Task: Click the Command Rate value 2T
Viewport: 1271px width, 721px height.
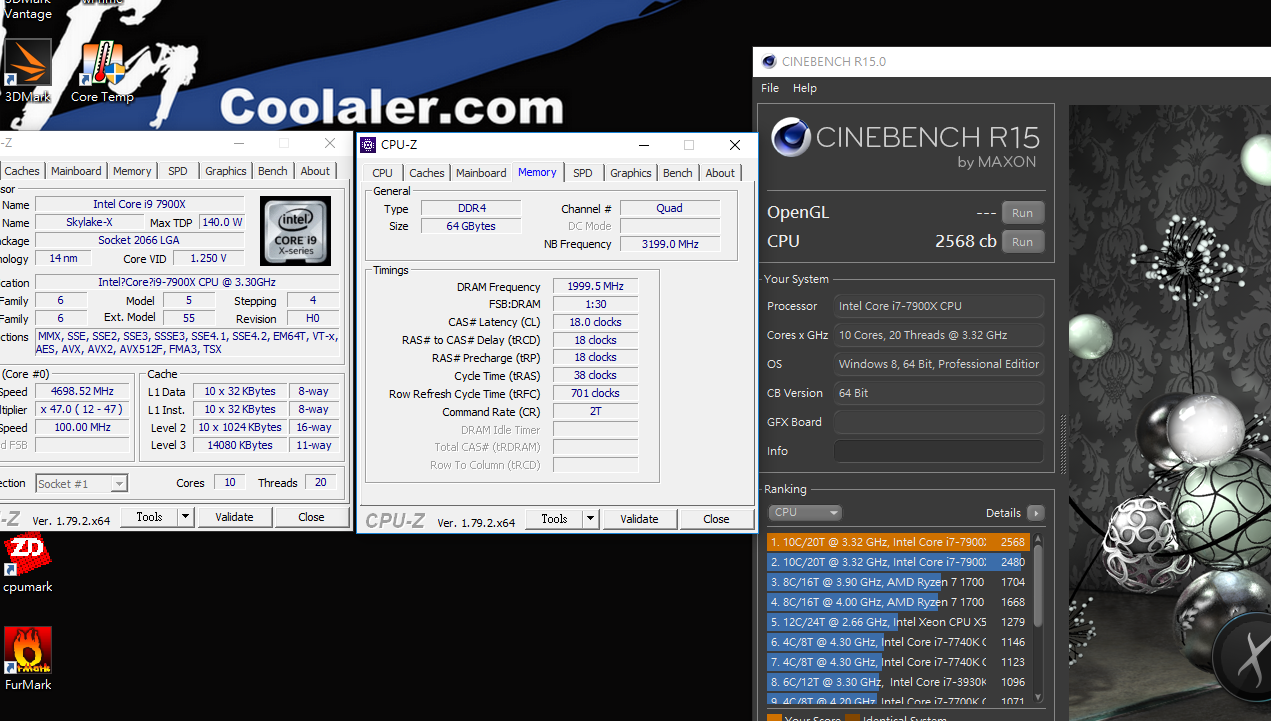Action: [x=595, y=412]
